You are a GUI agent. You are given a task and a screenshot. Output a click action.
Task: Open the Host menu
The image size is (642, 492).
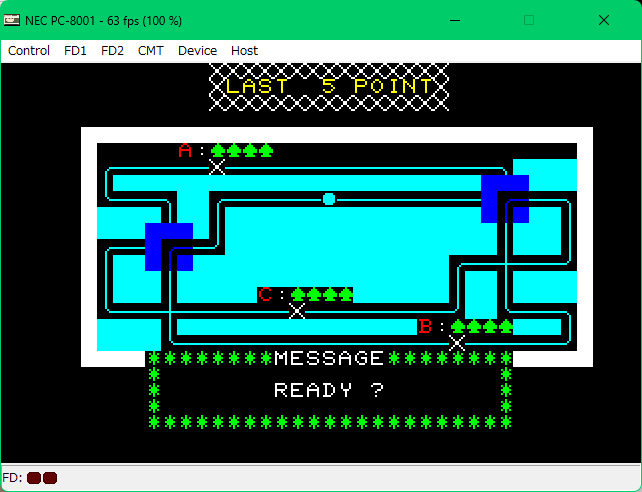(244, 50)
